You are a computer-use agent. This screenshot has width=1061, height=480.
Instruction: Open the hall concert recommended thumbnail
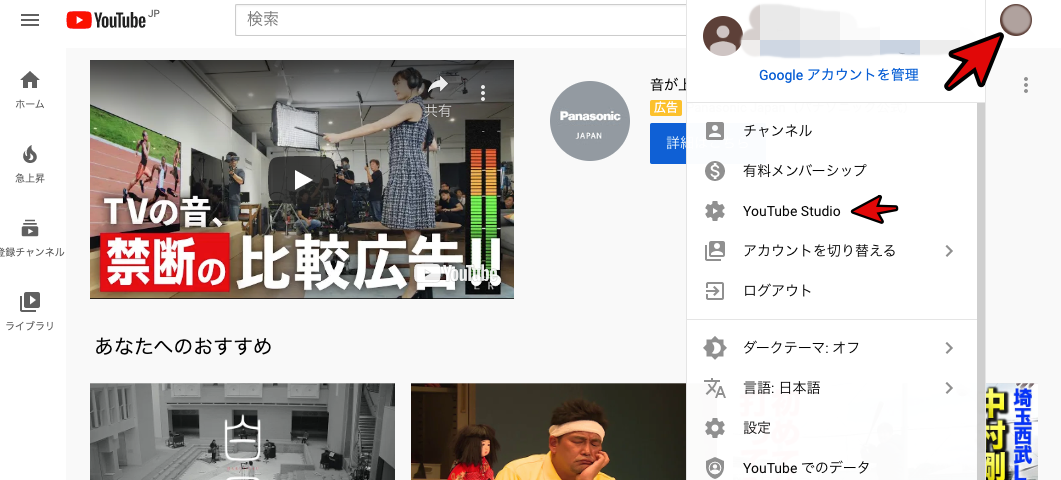pyautogui.click(x=242, y=432)
